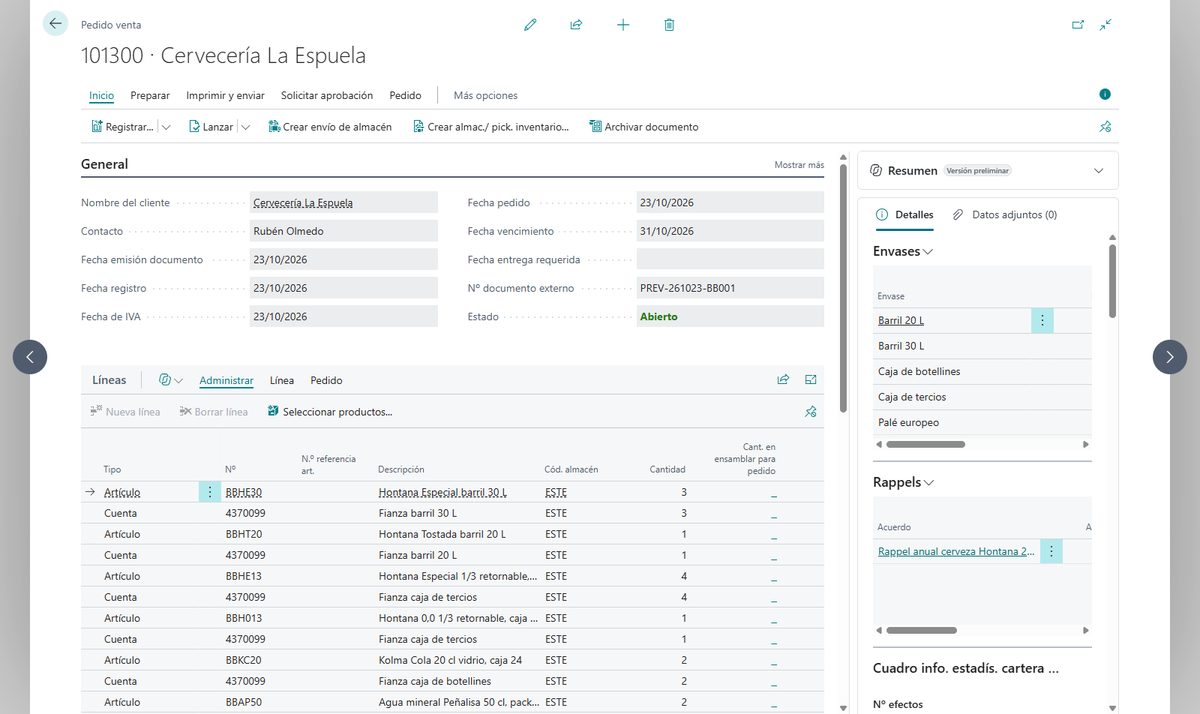
Task: Click Mostrar más in General
Action: point(799,165)
